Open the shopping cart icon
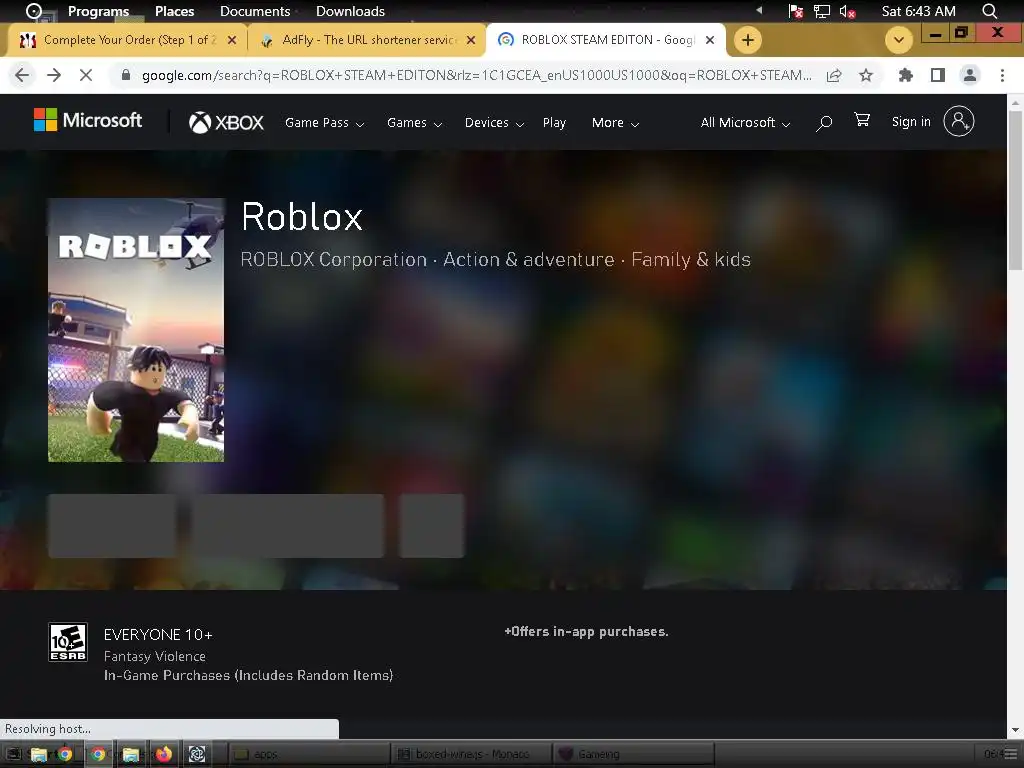 (862, 120)
